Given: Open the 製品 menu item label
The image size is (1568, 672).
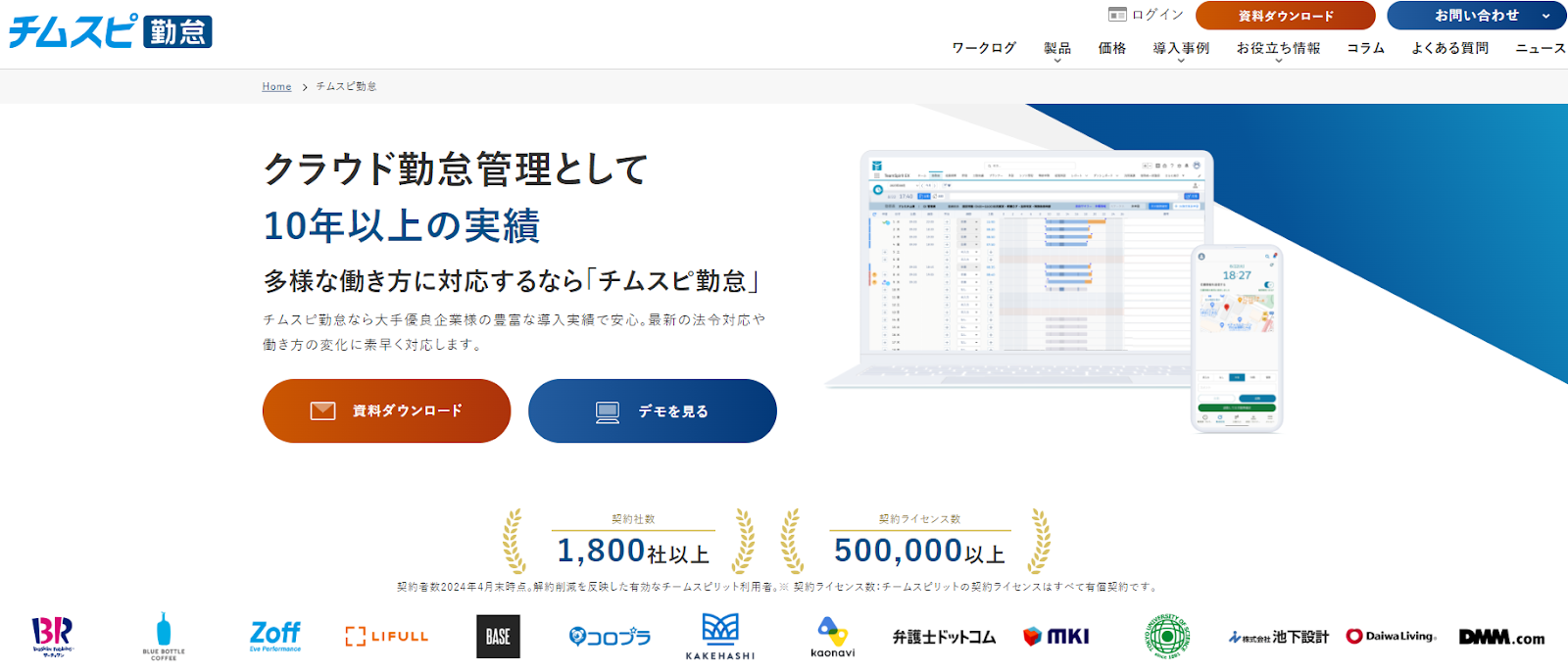Looking at the screenshot, I should [x=1057, y=48].
